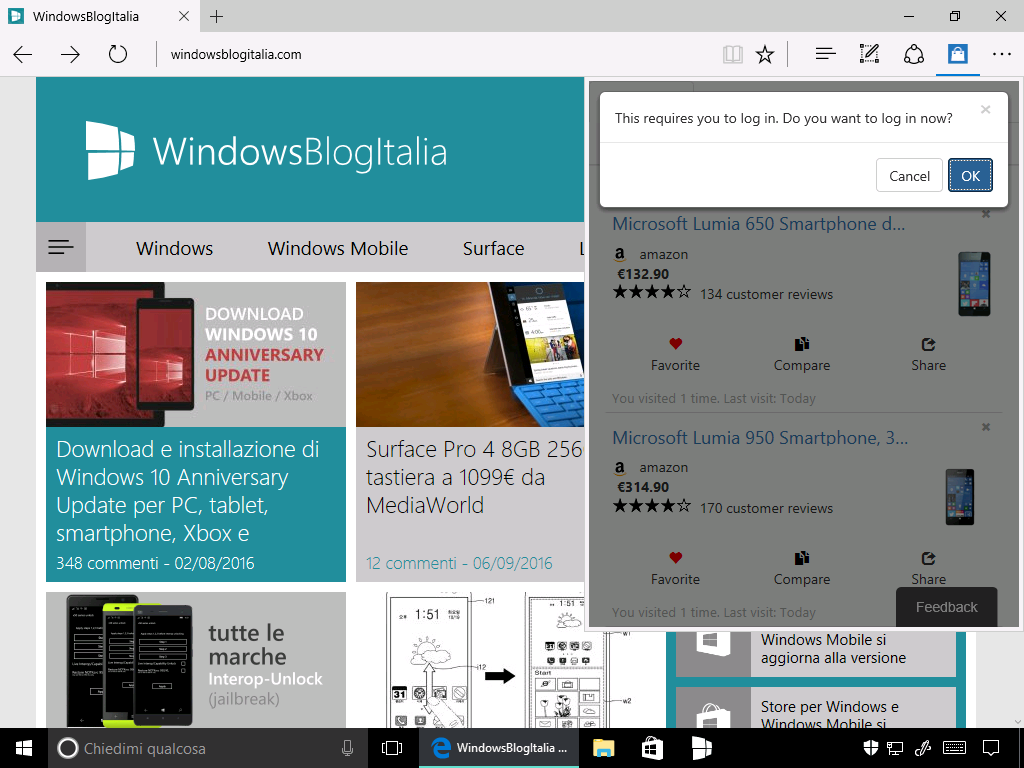Viewport: 1024px width, 768px height.
Task: Remove the Lumia 950 item
Action: 986,427
